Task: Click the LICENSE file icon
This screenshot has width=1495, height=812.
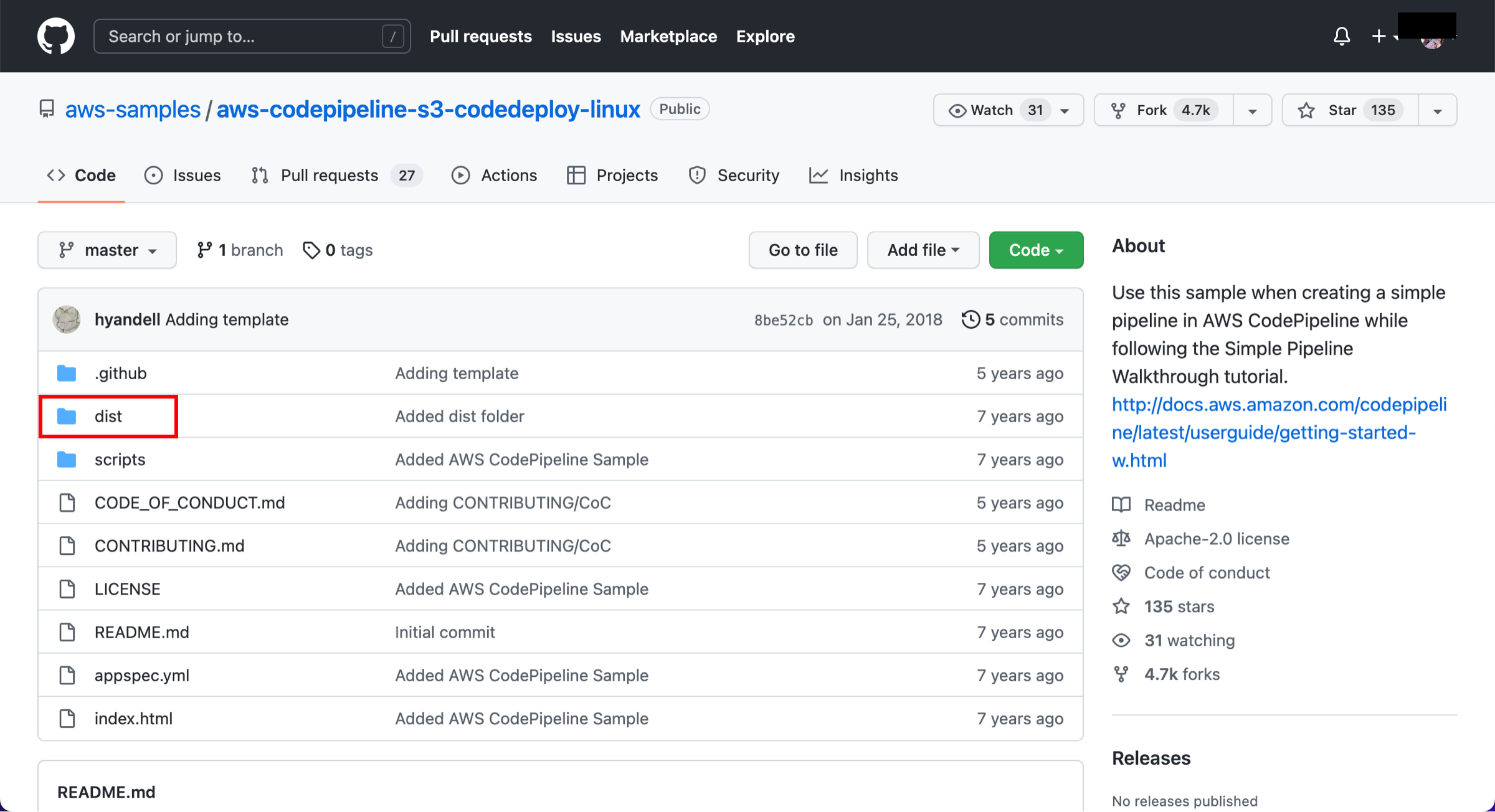Action: point(67,588)
